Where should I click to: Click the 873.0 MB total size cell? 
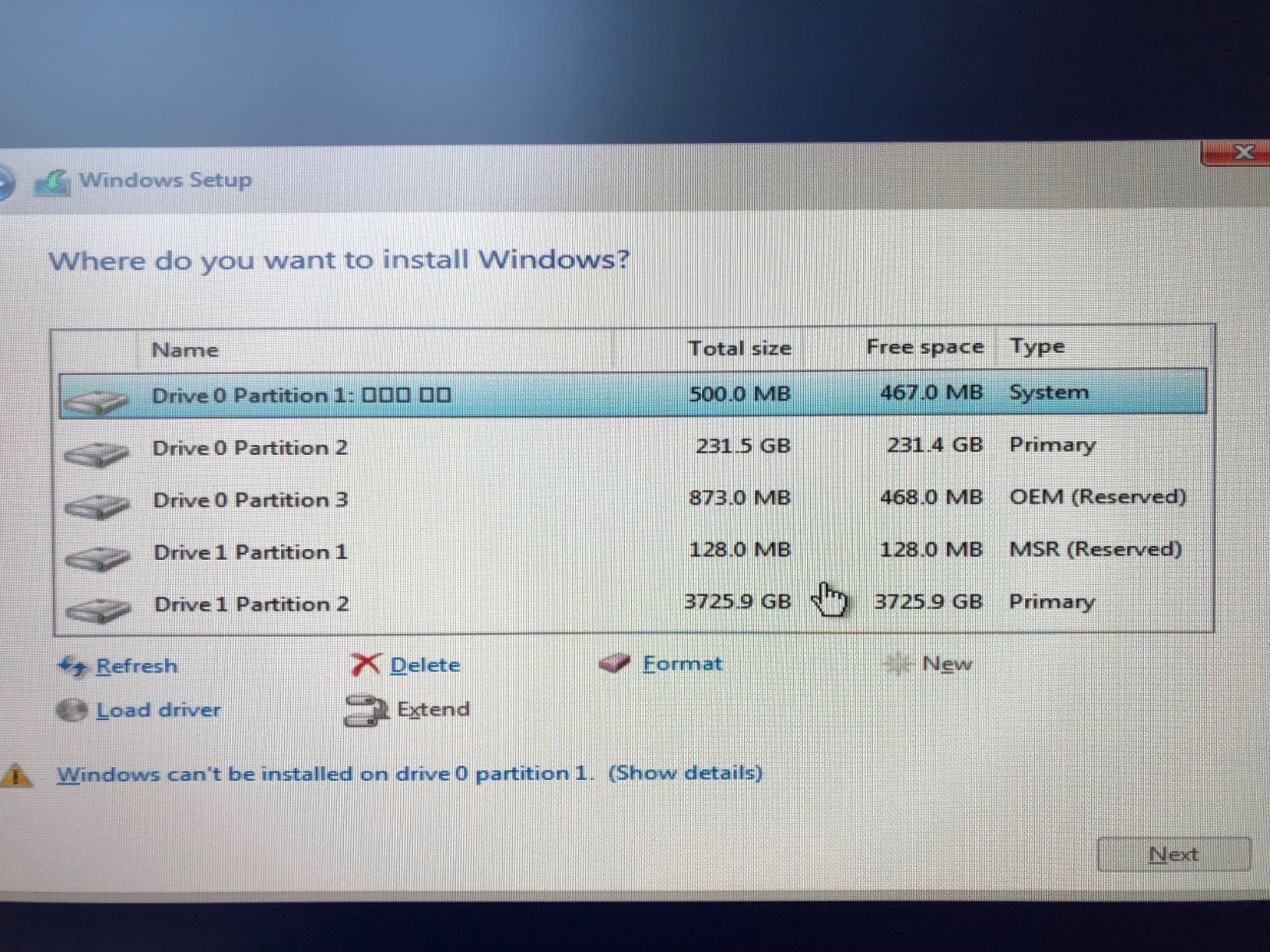(739, 498)
